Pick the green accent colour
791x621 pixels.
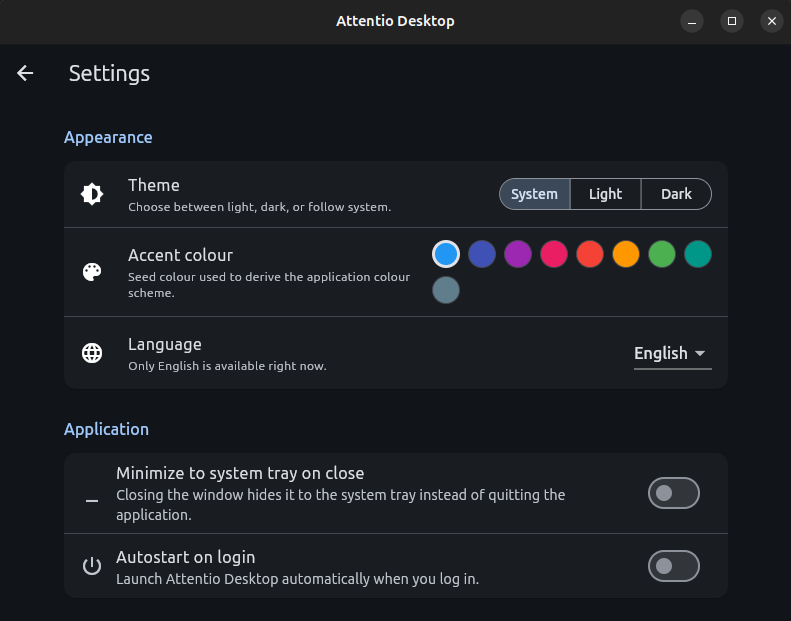click(662, 254)
